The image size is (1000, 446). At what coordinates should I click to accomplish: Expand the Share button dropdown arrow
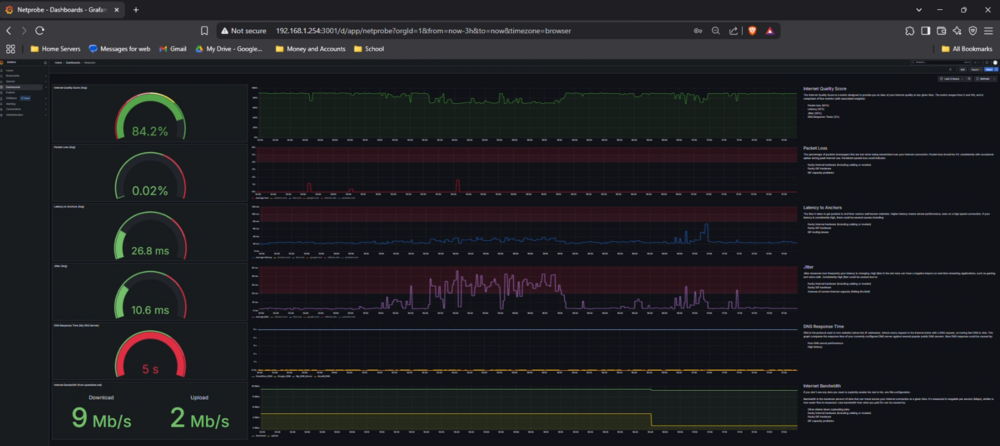click(996, 69)
